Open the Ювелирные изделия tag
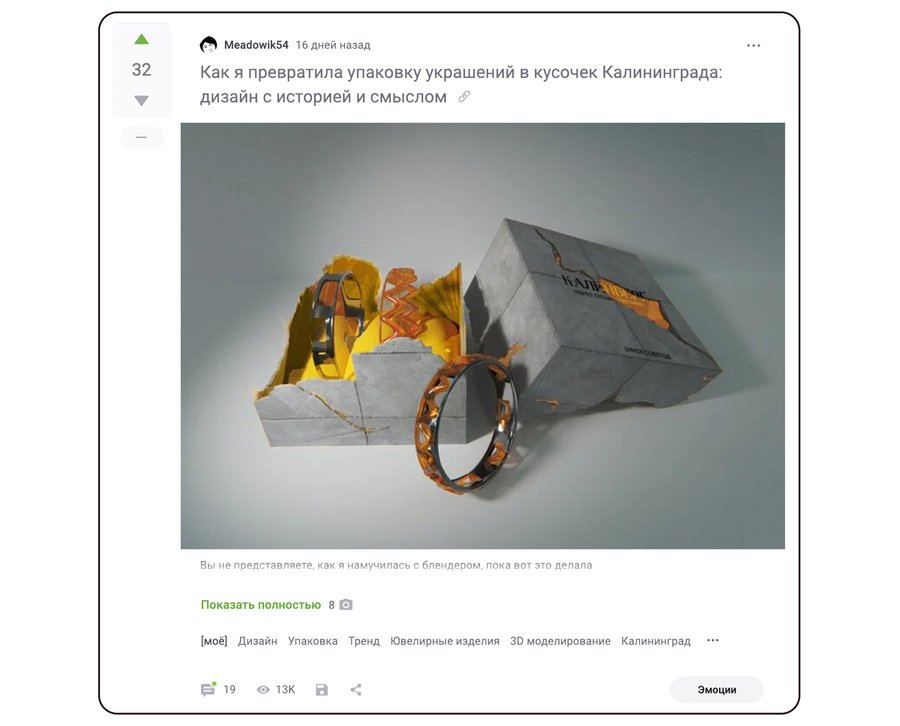 point(445,641)
